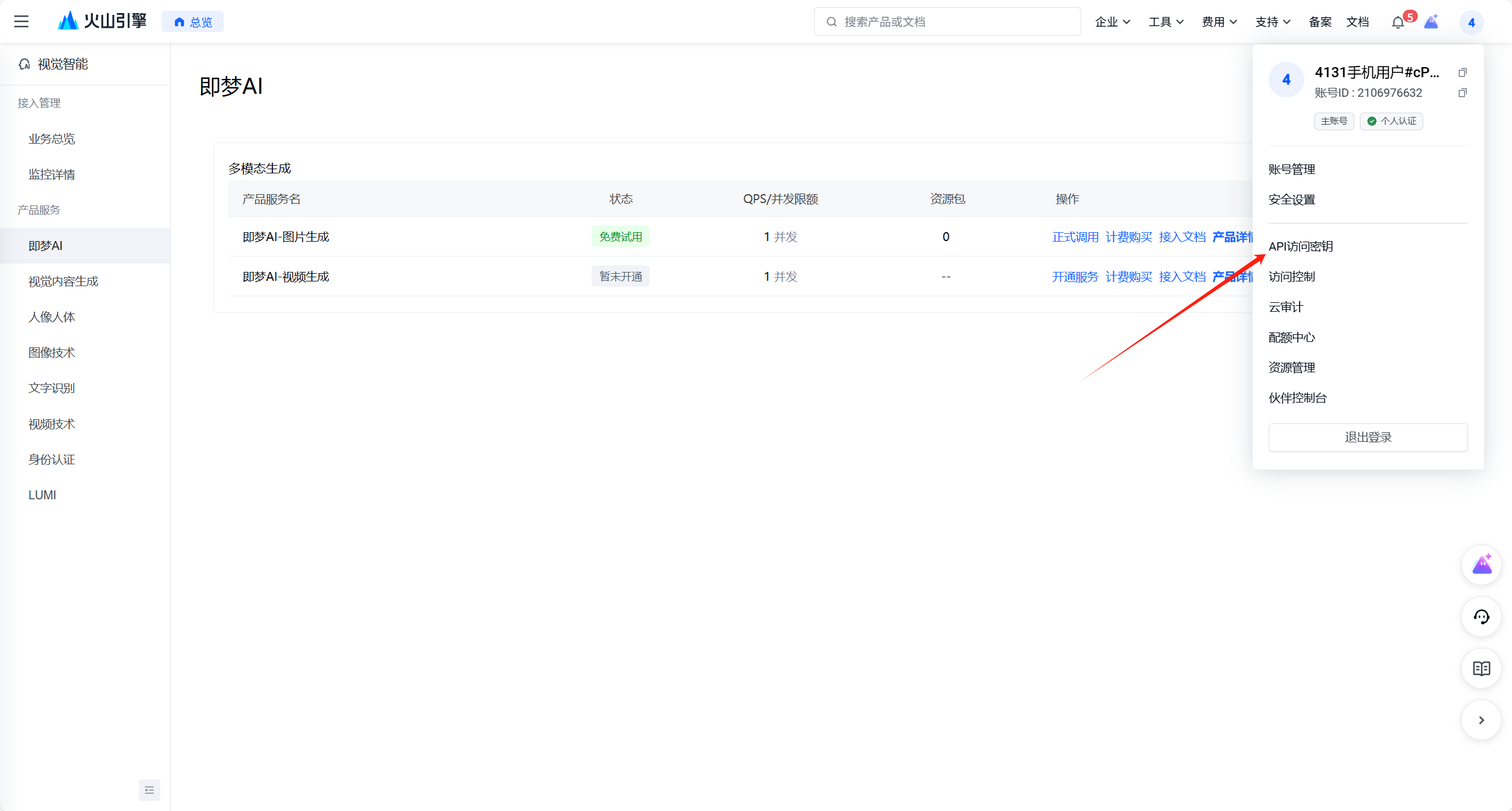Collapse the sidebar with bottom toggle icon
The width and height of the screenshot is (1512, 811).
coord(150,790)
